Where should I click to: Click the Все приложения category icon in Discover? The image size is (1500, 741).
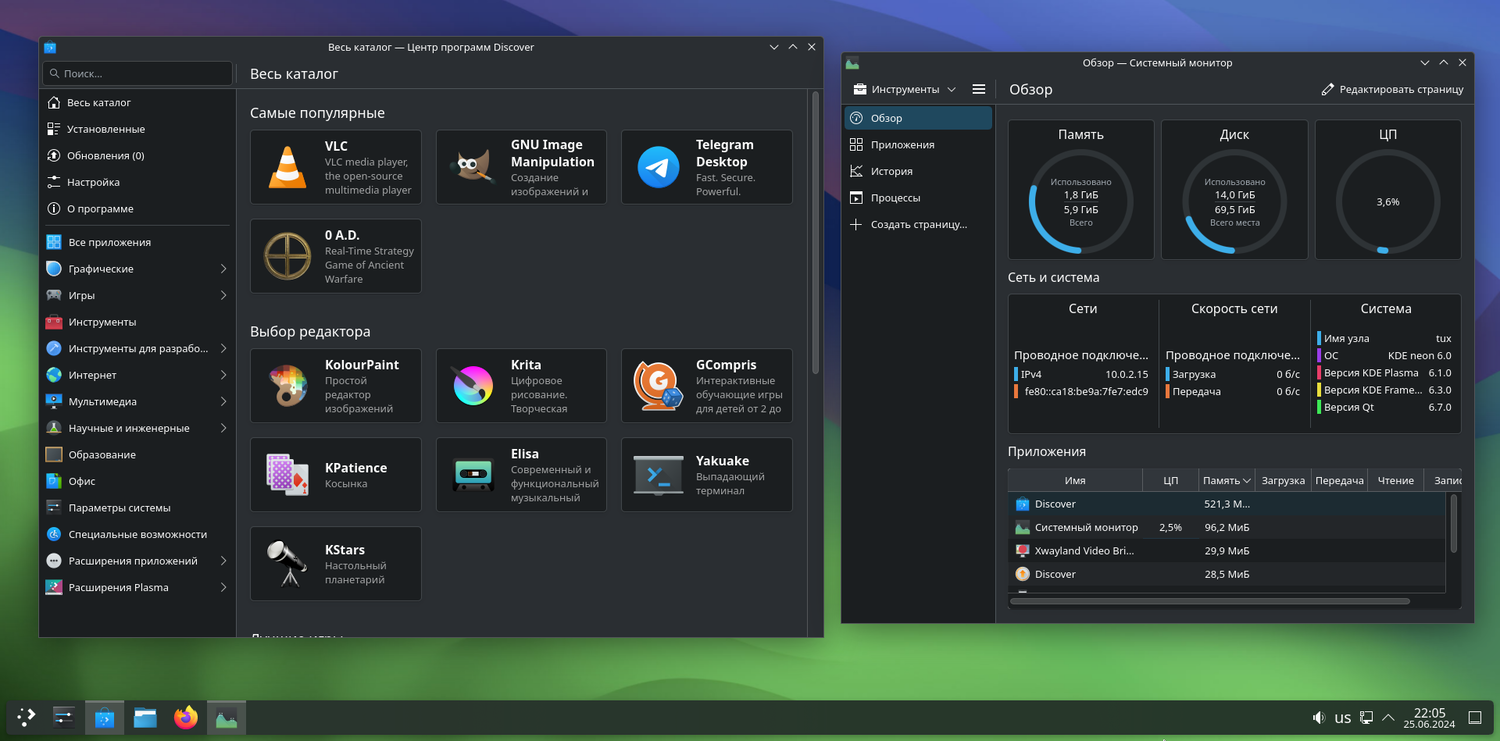[54, 242]
